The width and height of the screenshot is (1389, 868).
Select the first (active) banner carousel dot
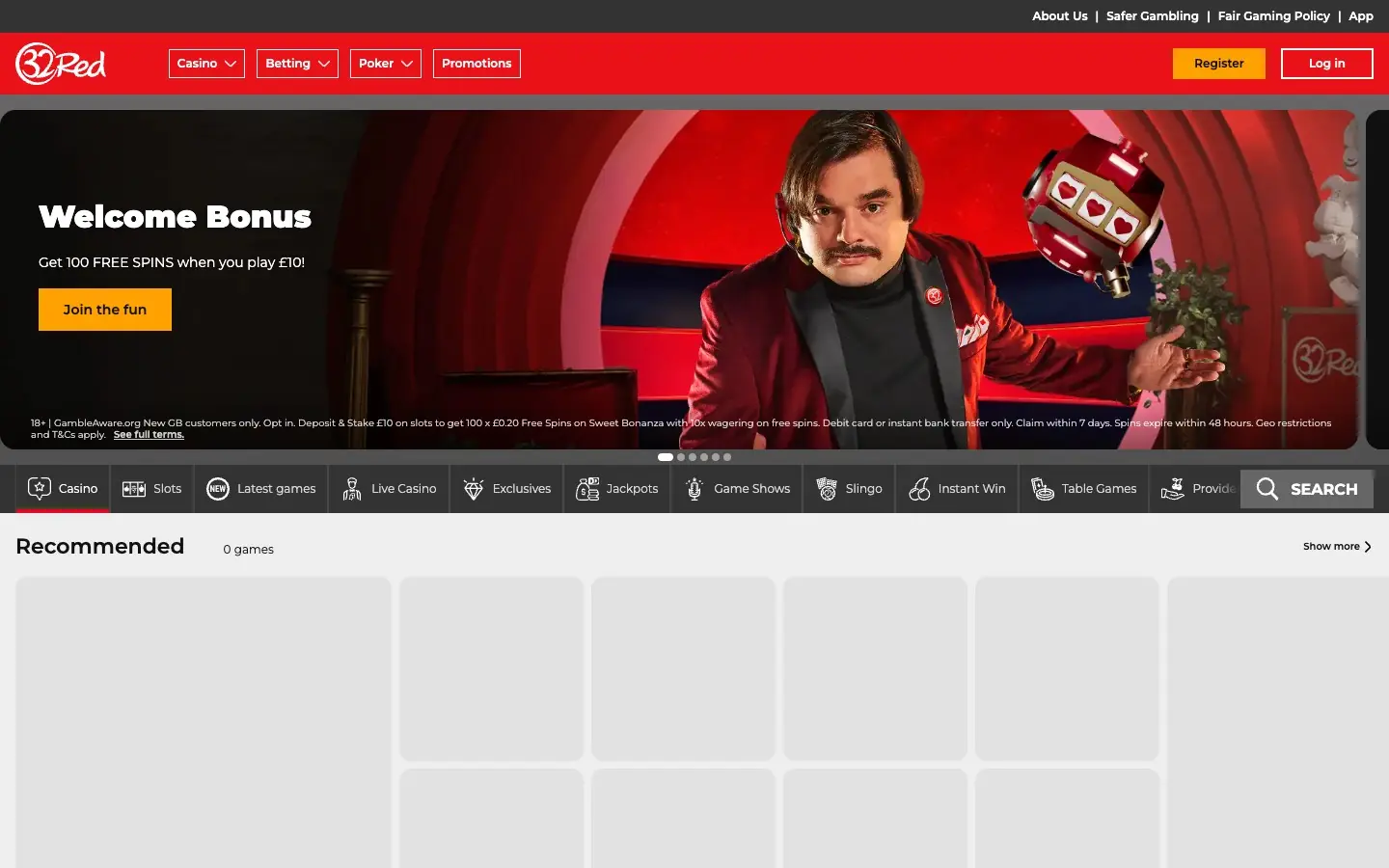(666, 457)
